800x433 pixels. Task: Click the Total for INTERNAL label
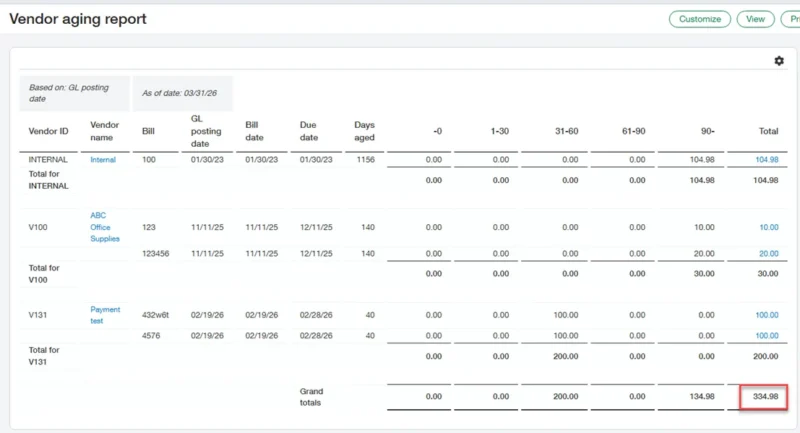pos(48,180)
